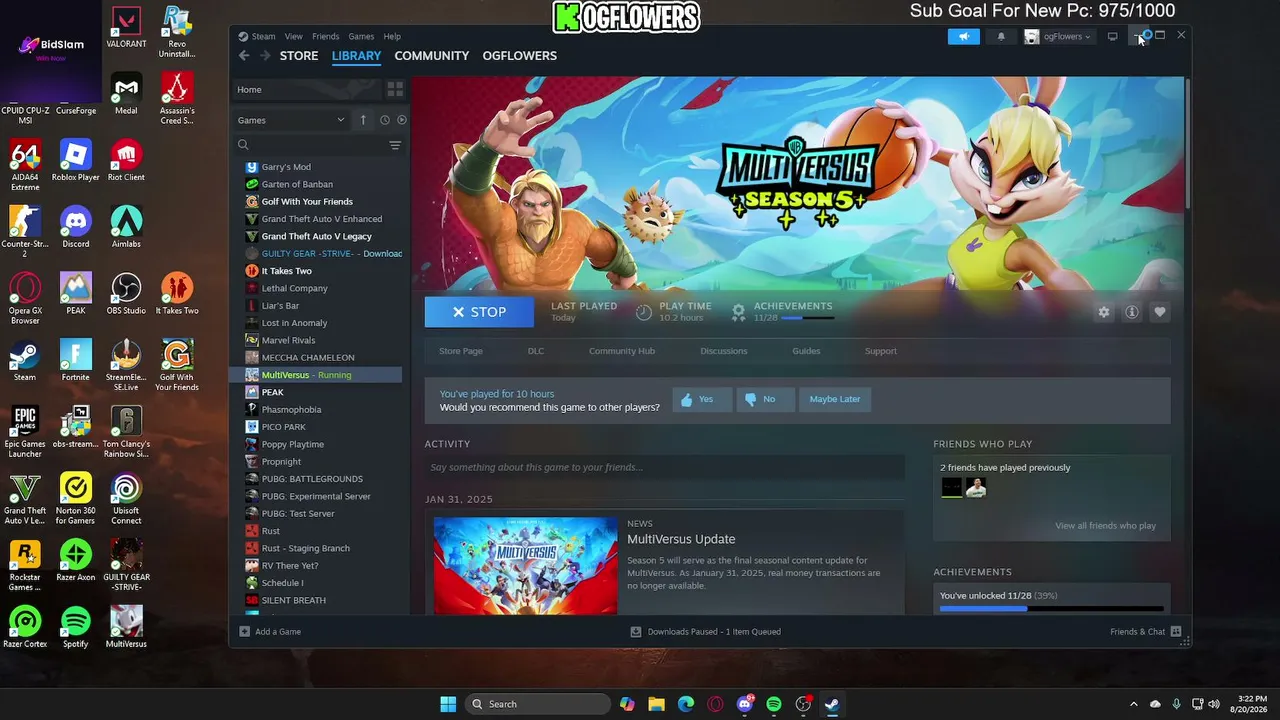This screenshot has height=720, width=1280.
Task: Select the Ubisoft Connect desktop icon
Action: click(x=126, y=499)
